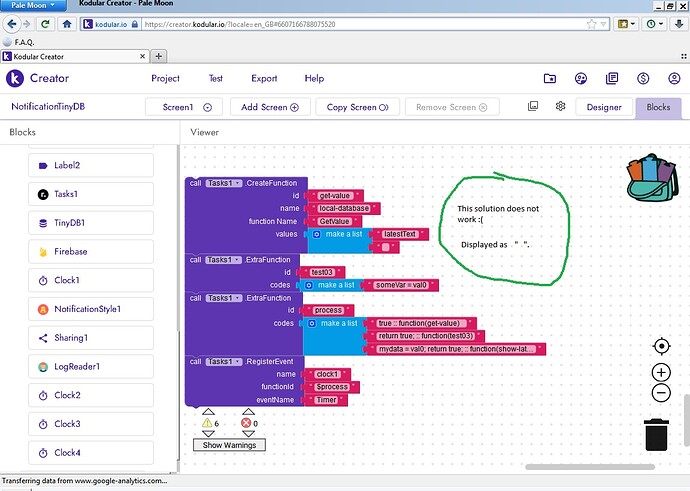Open the assets image manager icon
690x491 pixels.
point(533,106)
